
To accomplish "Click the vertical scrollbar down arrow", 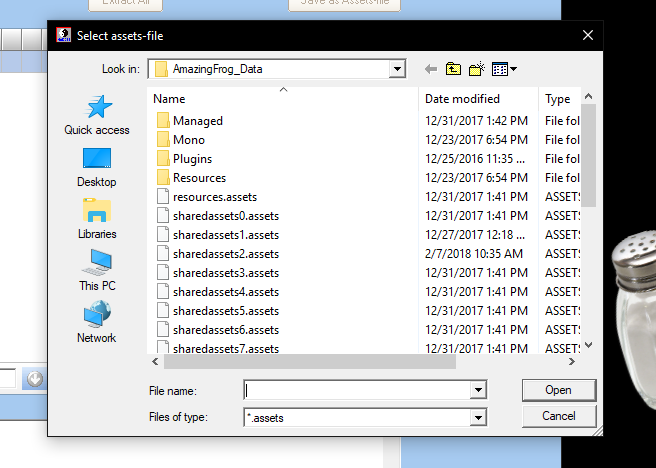I will tap(589, 345).
